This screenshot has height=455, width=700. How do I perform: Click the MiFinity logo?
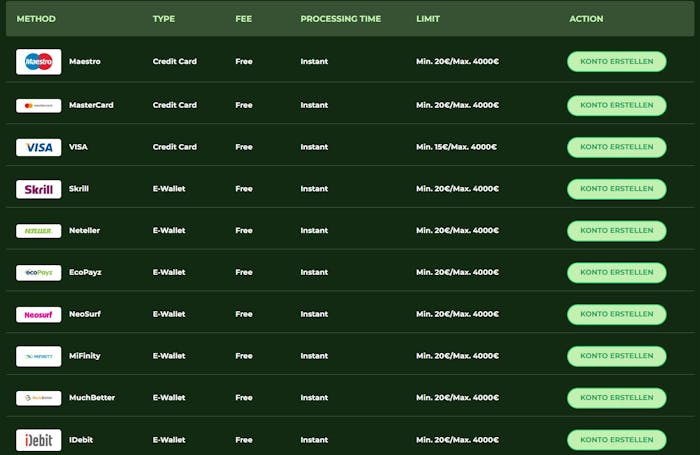(38, 356)
